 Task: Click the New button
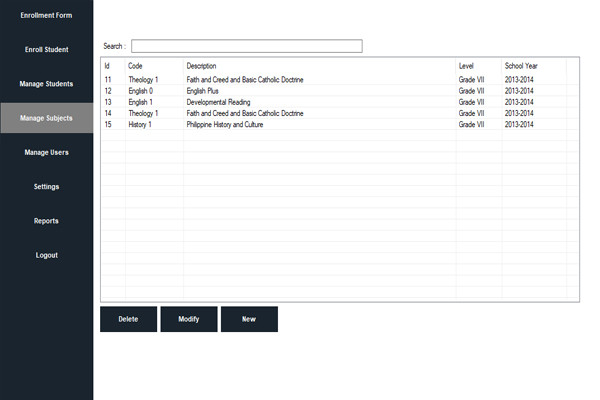coord(249,319)
